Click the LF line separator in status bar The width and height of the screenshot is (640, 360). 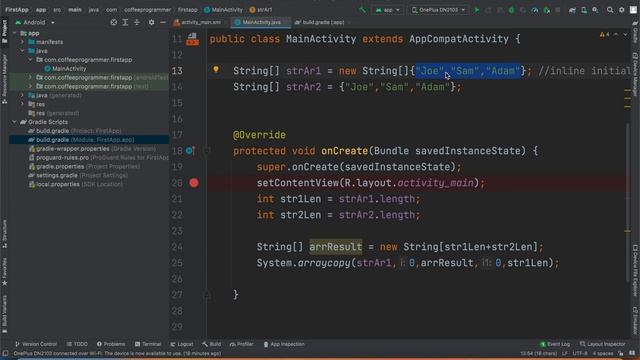click(x=565, y=353)
